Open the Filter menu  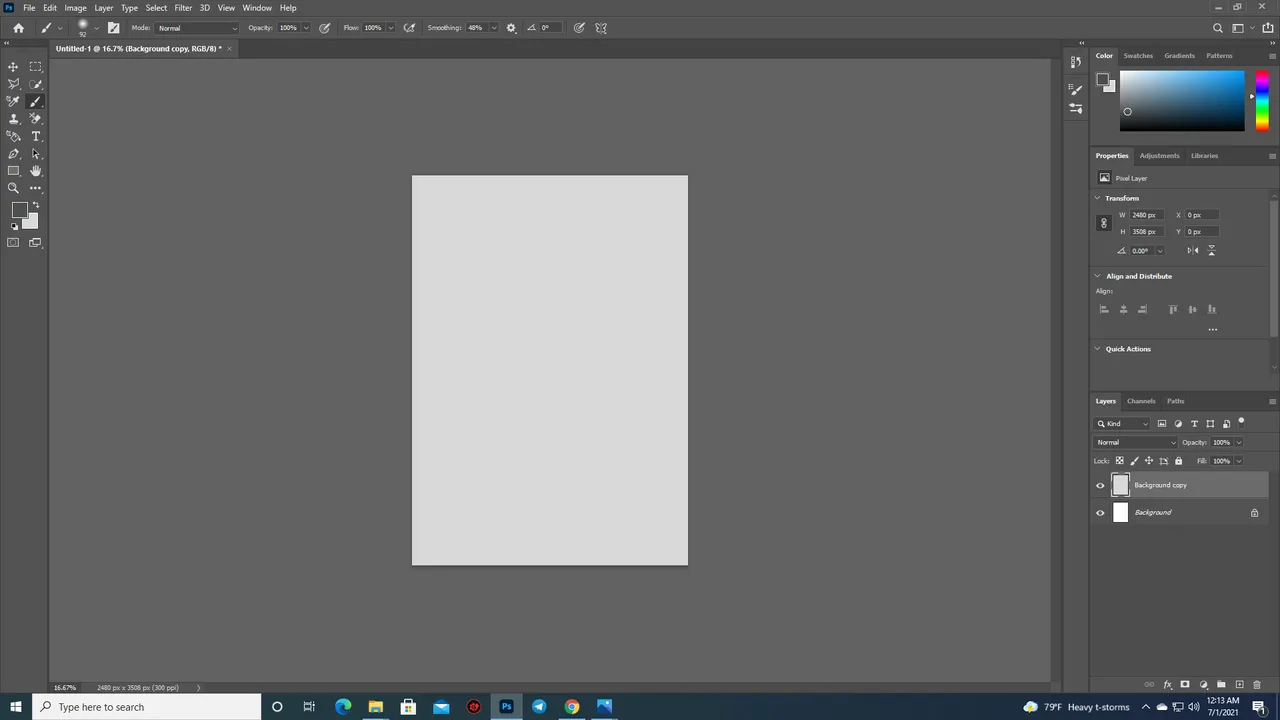pyautogui.click(x=183, y=8)
